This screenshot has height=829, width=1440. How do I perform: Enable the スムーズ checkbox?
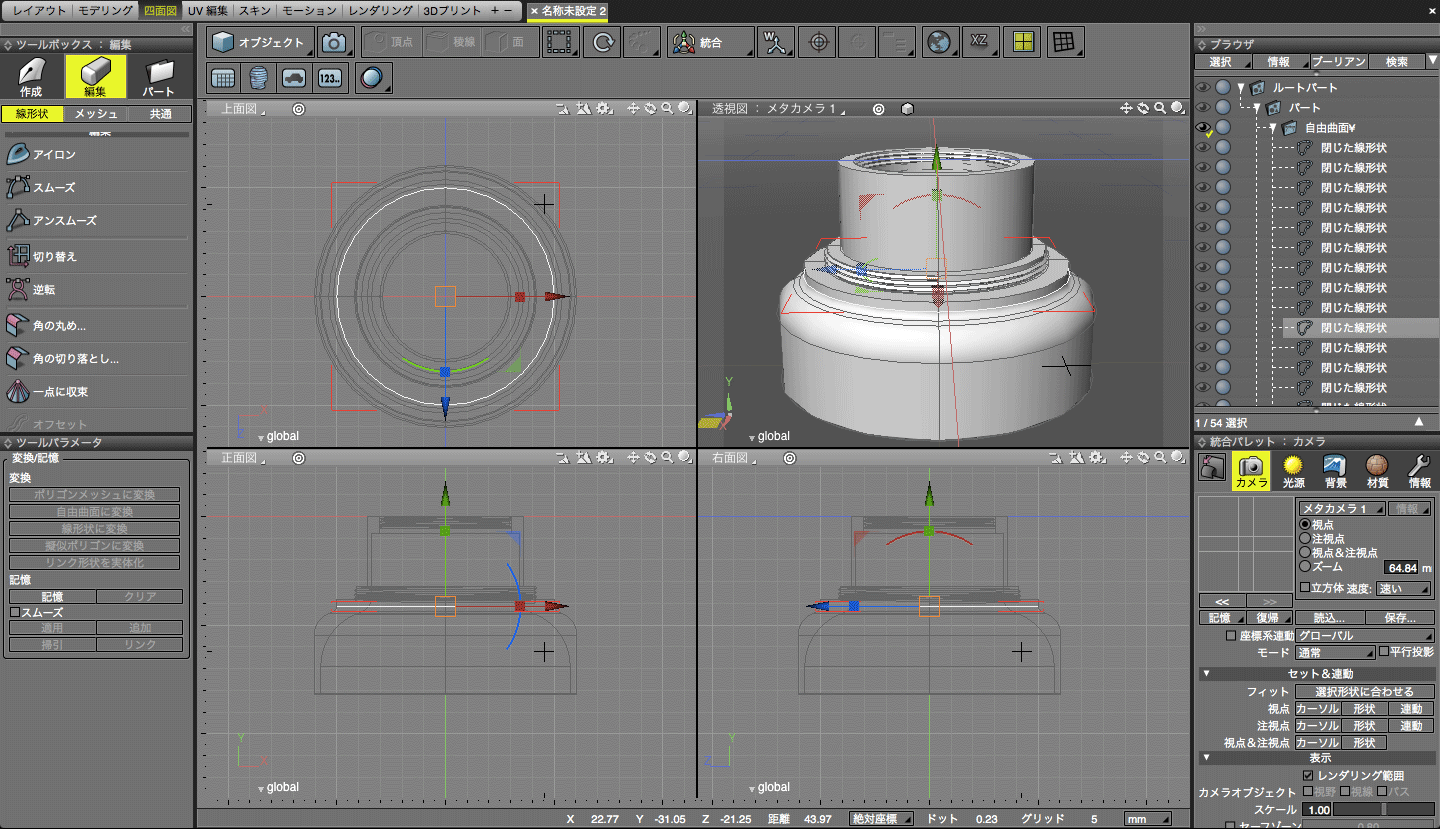point(15,612)
